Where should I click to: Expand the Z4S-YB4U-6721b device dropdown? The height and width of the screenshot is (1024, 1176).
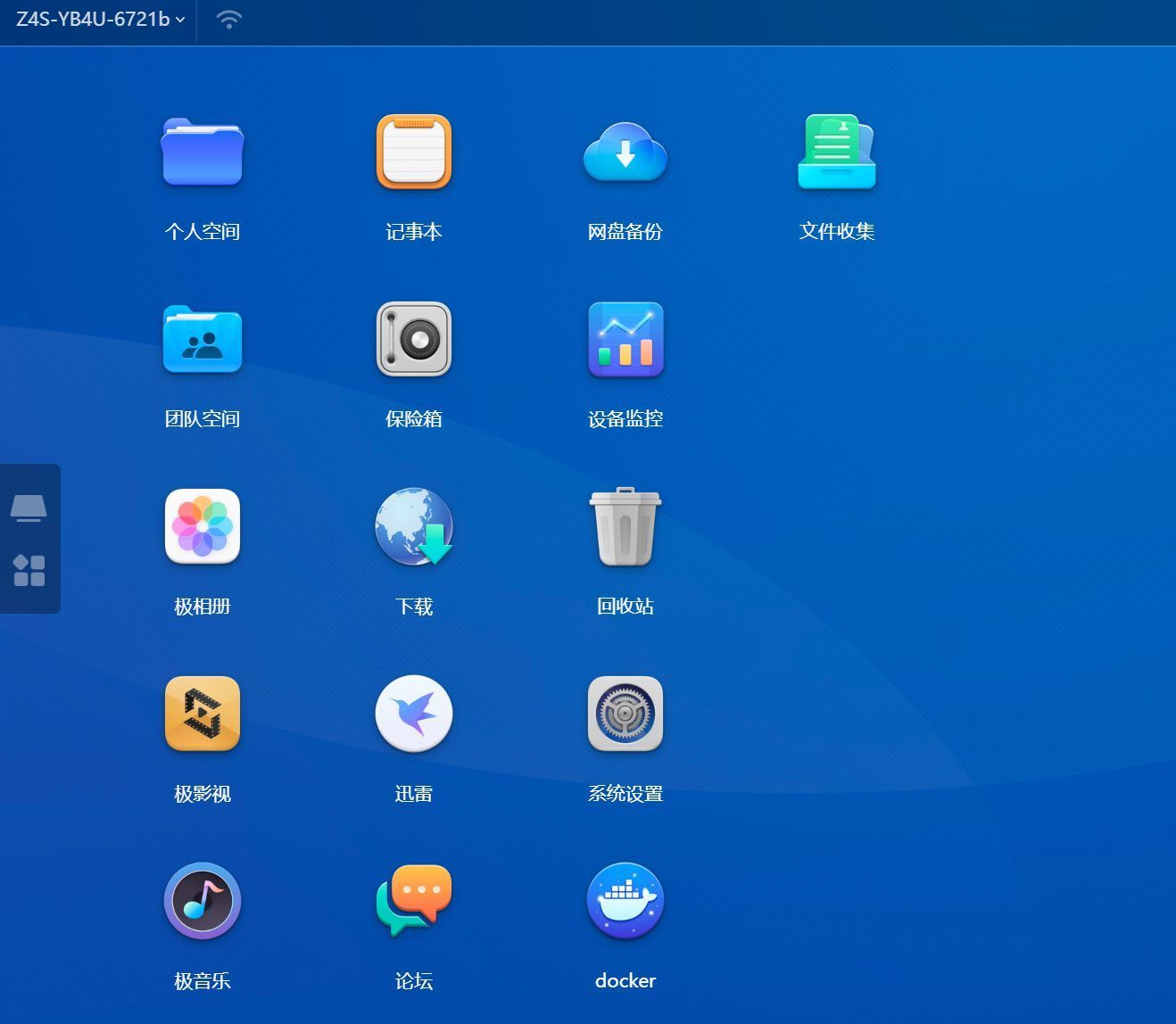coord(100,20)
